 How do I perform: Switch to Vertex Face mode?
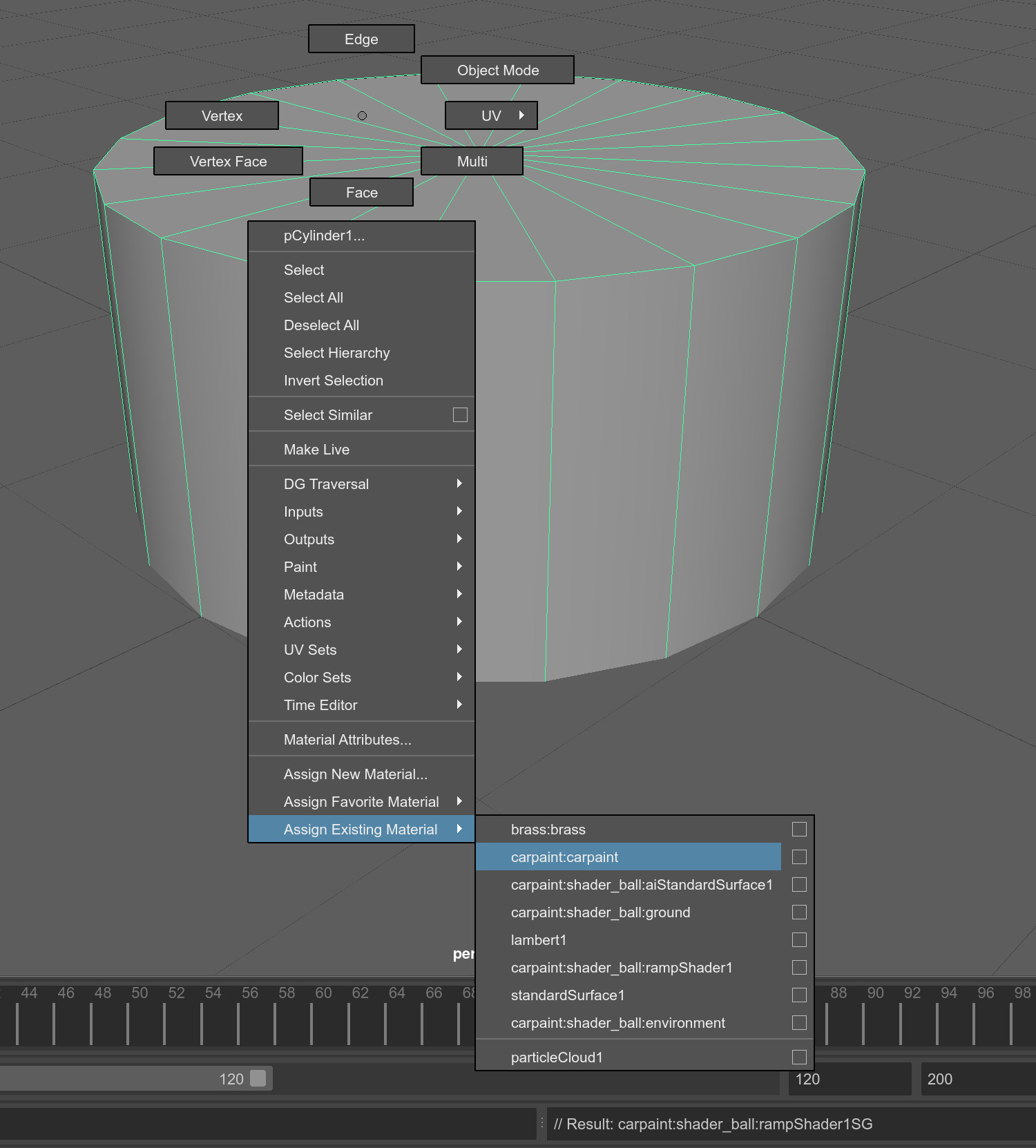click(228, 161)
